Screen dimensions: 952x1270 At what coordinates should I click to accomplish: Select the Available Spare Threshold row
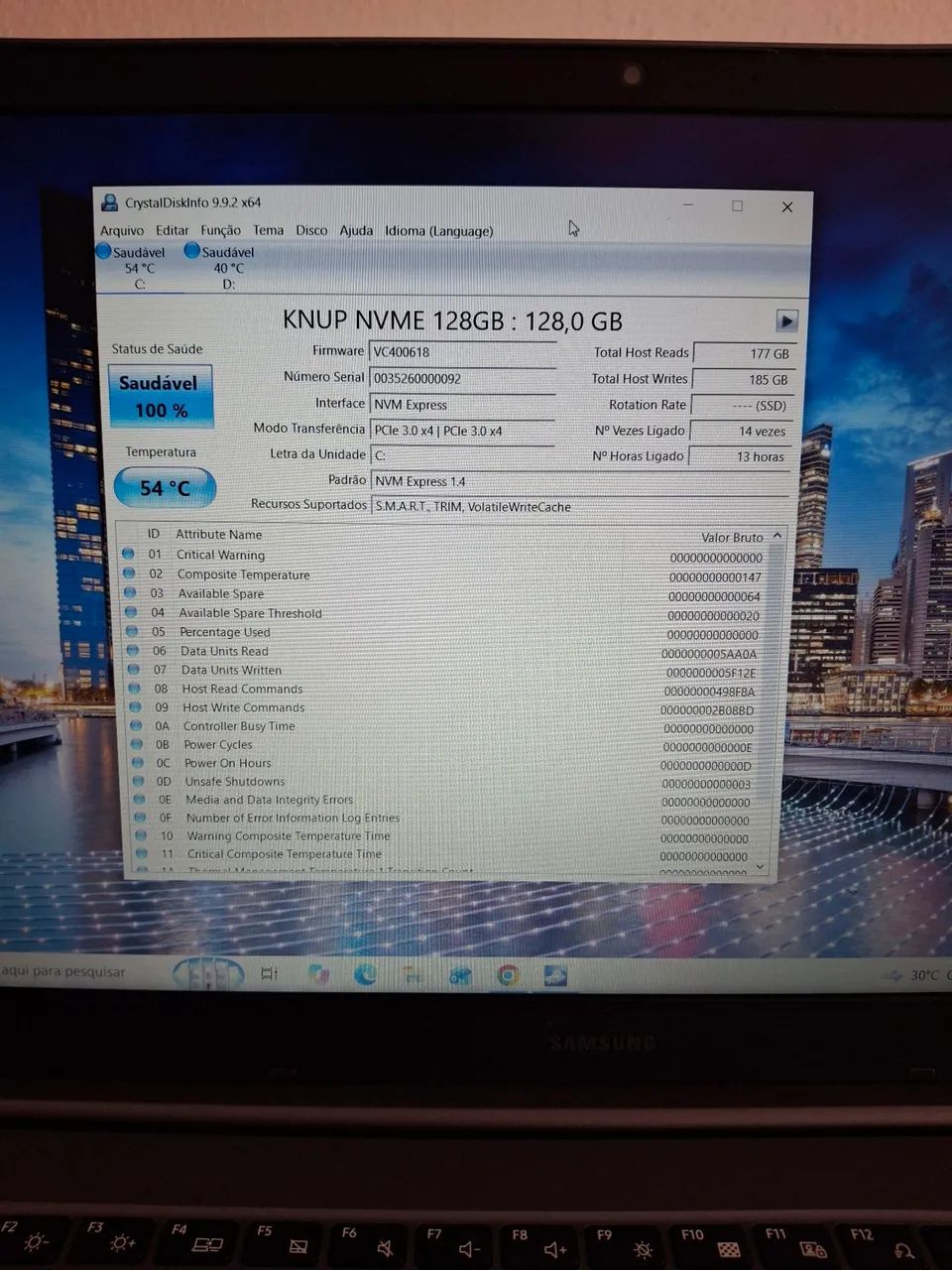tap(444, 613)
